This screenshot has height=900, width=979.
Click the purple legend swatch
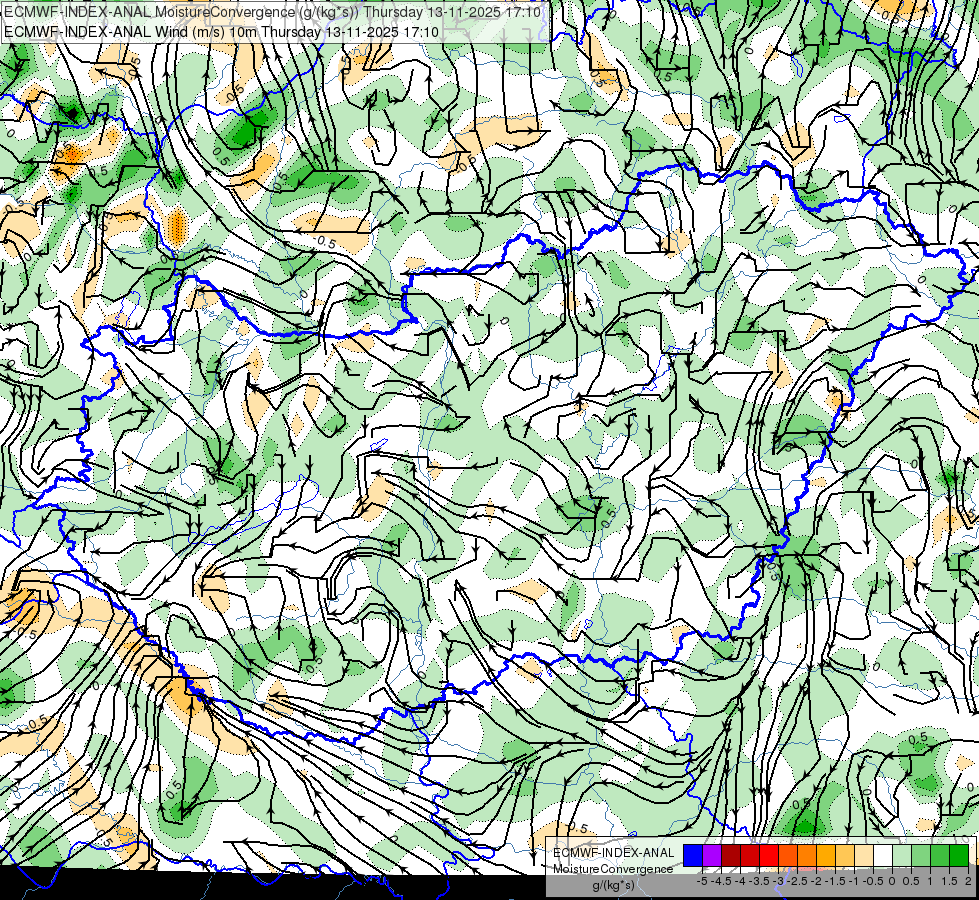pyautogui.click(x=712, y=855)
